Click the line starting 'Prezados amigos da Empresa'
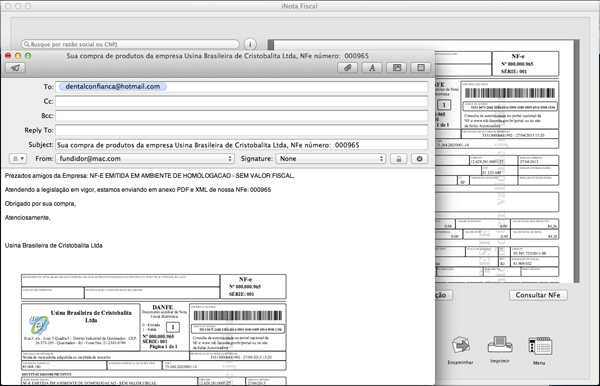 coord(150,176)
